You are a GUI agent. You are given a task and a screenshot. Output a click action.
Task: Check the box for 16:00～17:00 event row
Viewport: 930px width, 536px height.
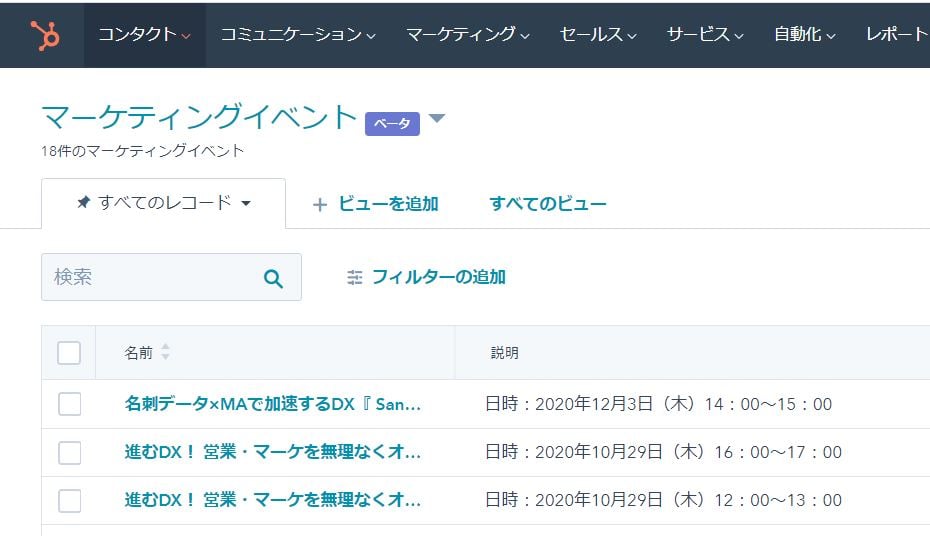pos(69,452)
